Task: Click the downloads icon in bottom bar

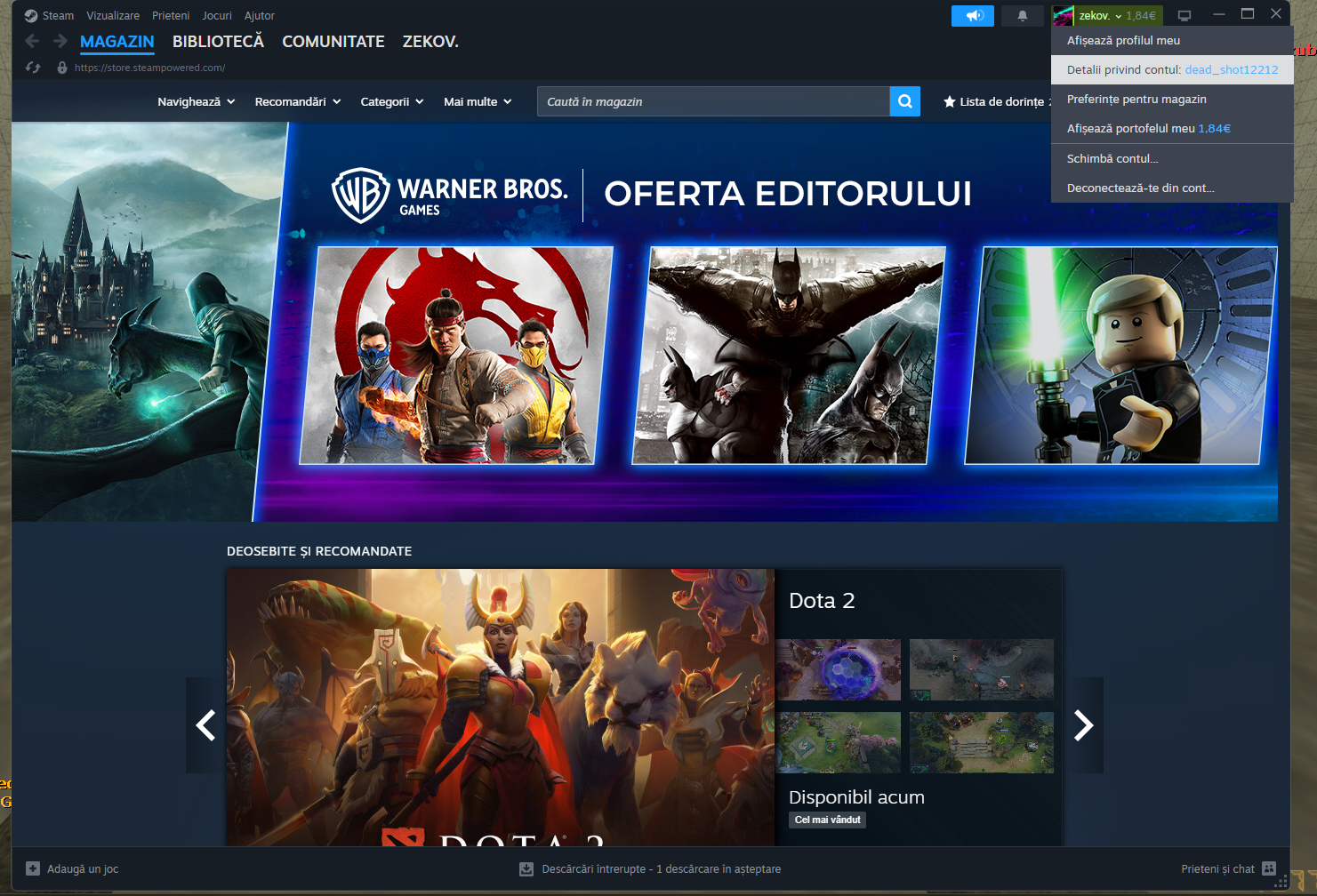Action: point(526,868)
